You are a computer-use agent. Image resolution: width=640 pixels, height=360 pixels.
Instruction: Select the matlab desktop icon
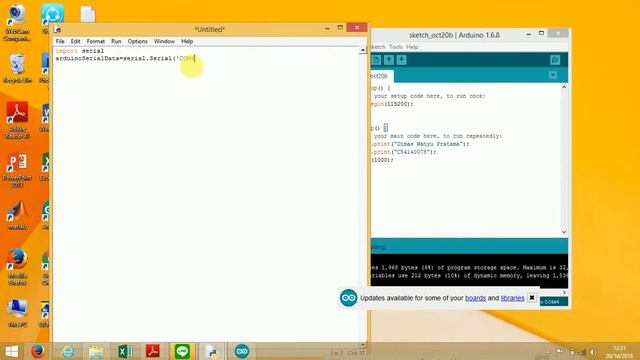coord(17,216)
